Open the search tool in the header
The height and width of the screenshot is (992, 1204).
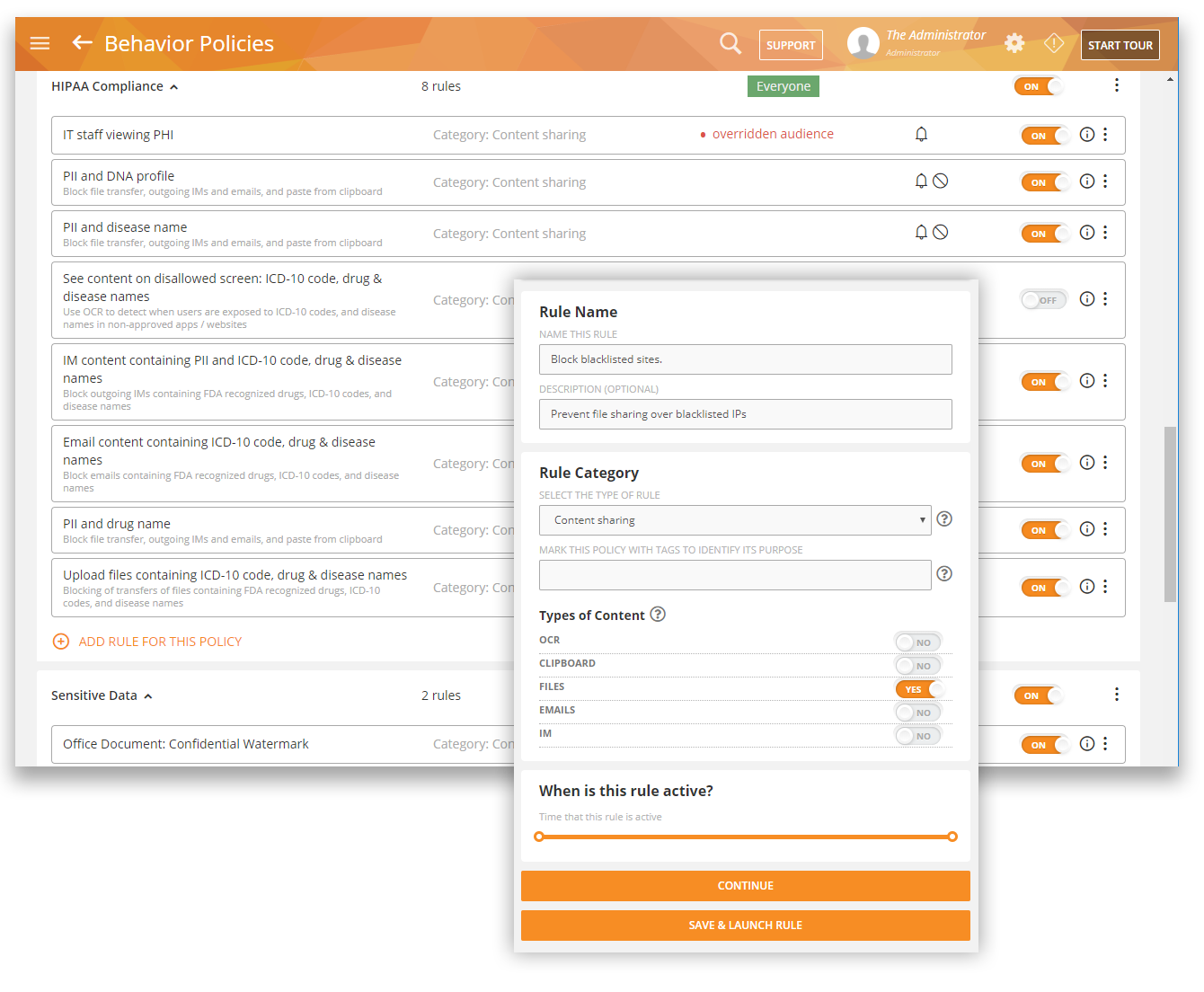pos(730,43)
